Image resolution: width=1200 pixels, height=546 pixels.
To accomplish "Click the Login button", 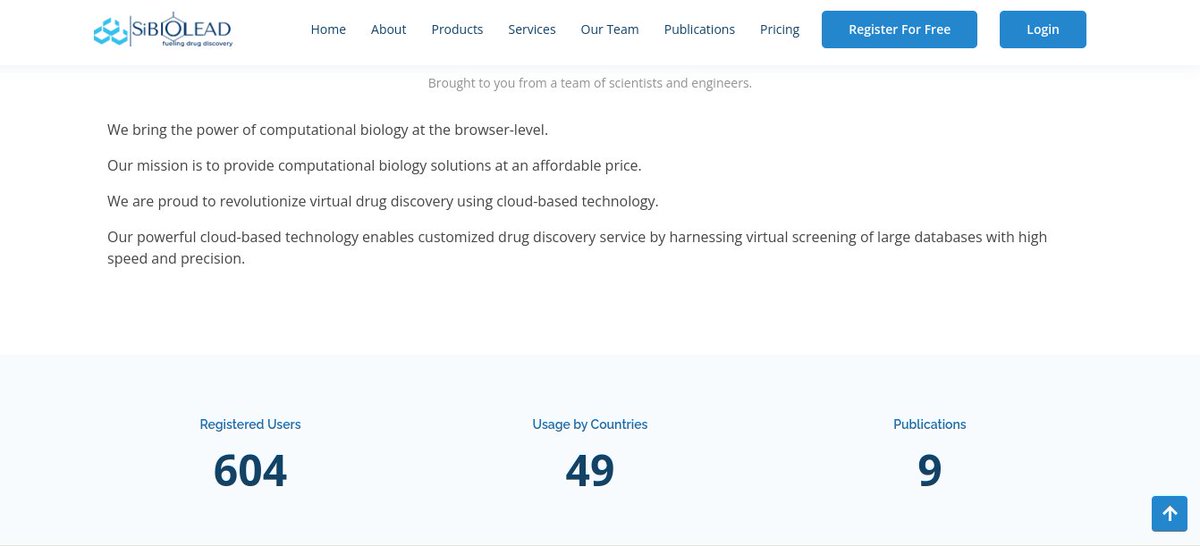I will point(1043,29).
